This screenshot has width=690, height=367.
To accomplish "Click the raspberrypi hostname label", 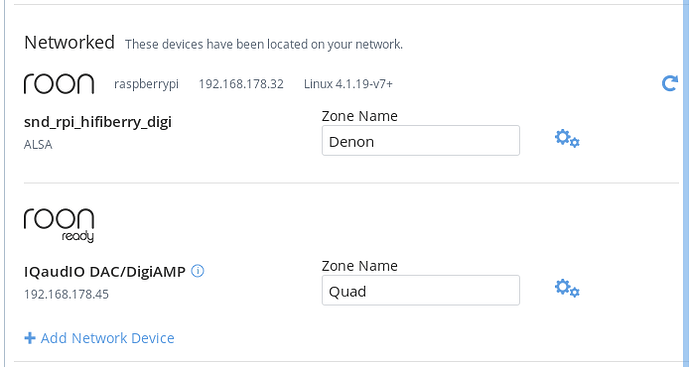I will coord(147,84).
